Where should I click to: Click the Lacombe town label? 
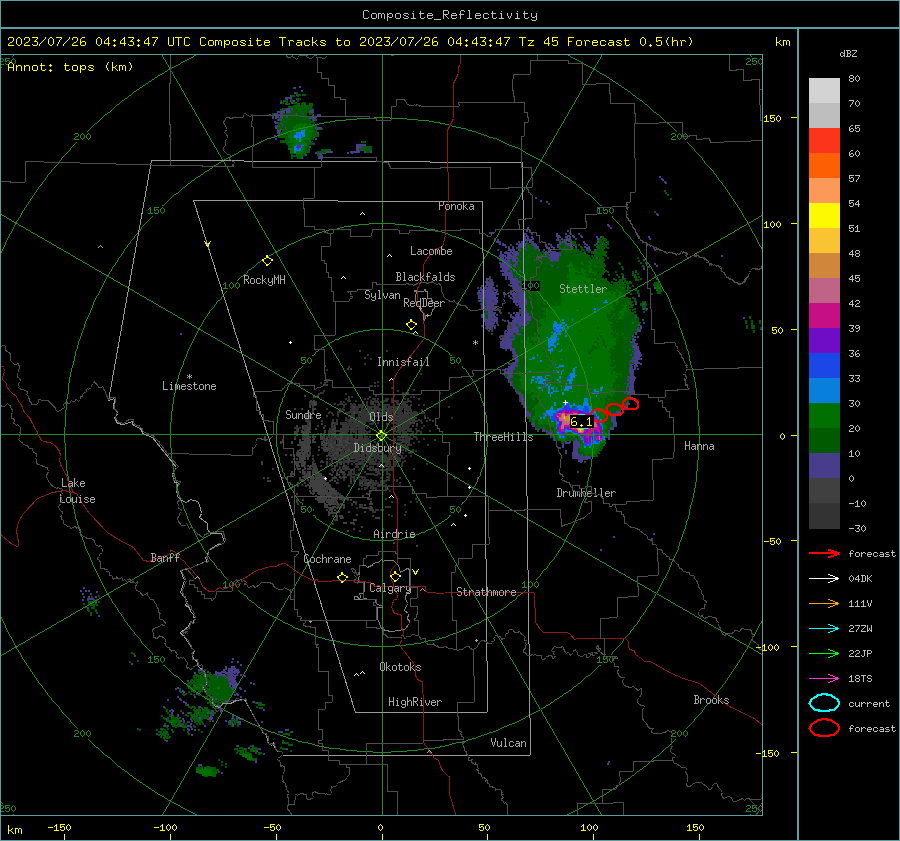tap(431, 251)
